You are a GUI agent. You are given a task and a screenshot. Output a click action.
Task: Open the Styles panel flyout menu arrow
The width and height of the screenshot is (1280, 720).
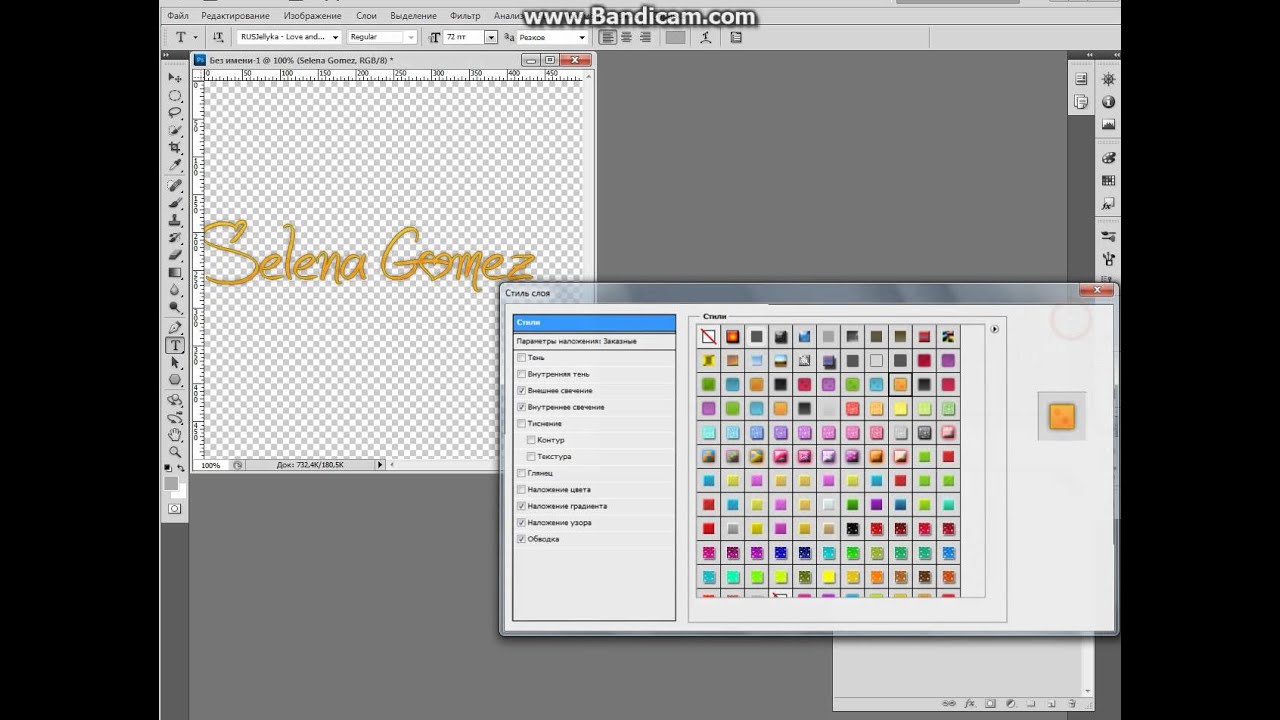click(994, 329)
